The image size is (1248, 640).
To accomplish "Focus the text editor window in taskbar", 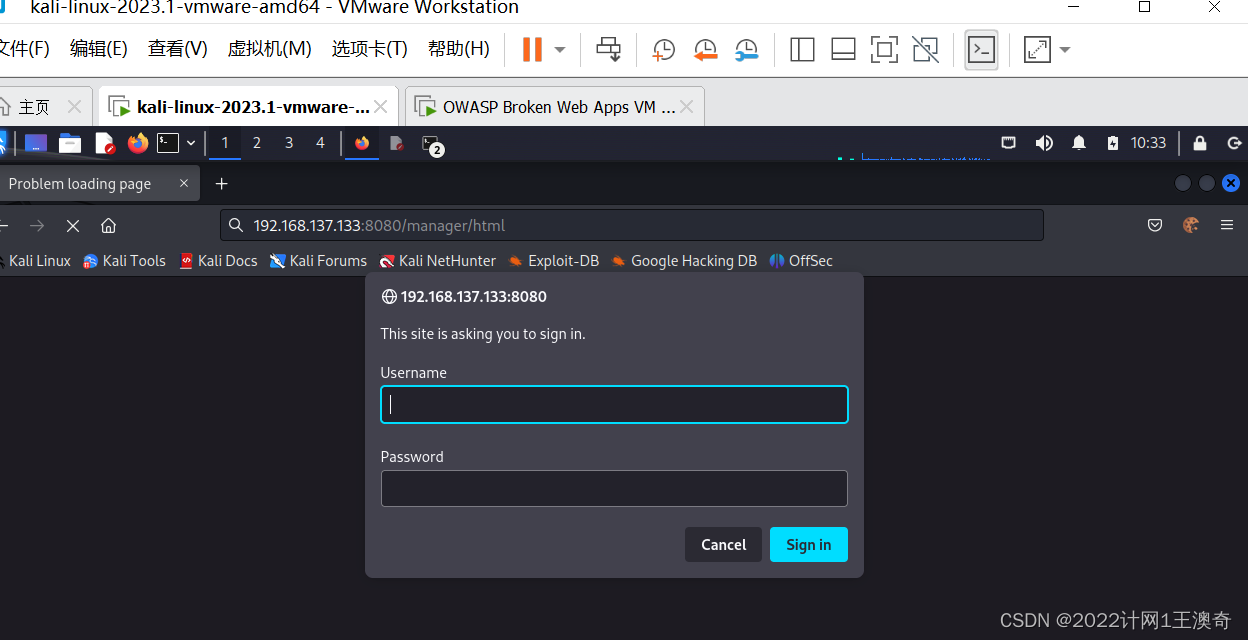I will (x=397, y=143).
